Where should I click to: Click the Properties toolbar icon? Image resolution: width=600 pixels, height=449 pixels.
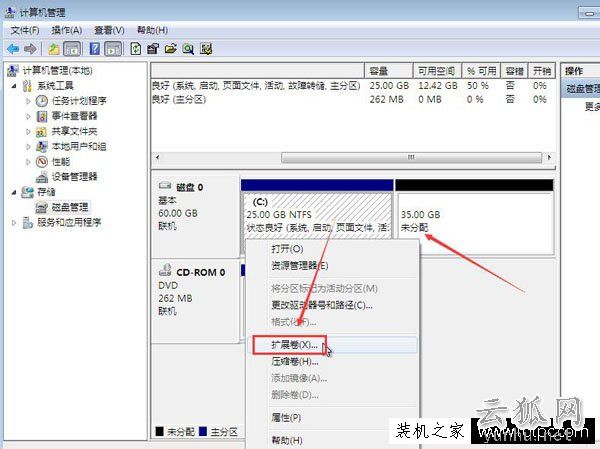tap(153, 49)
